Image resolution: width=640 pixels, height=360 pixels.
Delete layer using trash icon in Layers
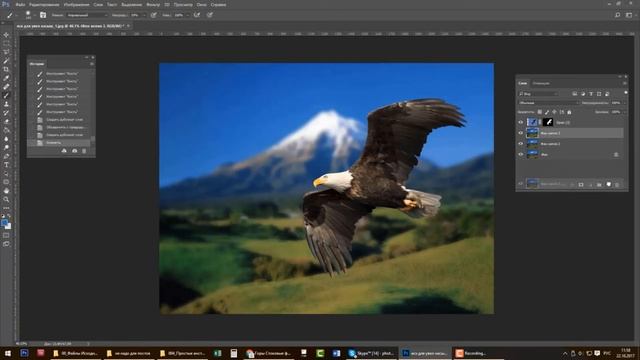coord(617,185)
